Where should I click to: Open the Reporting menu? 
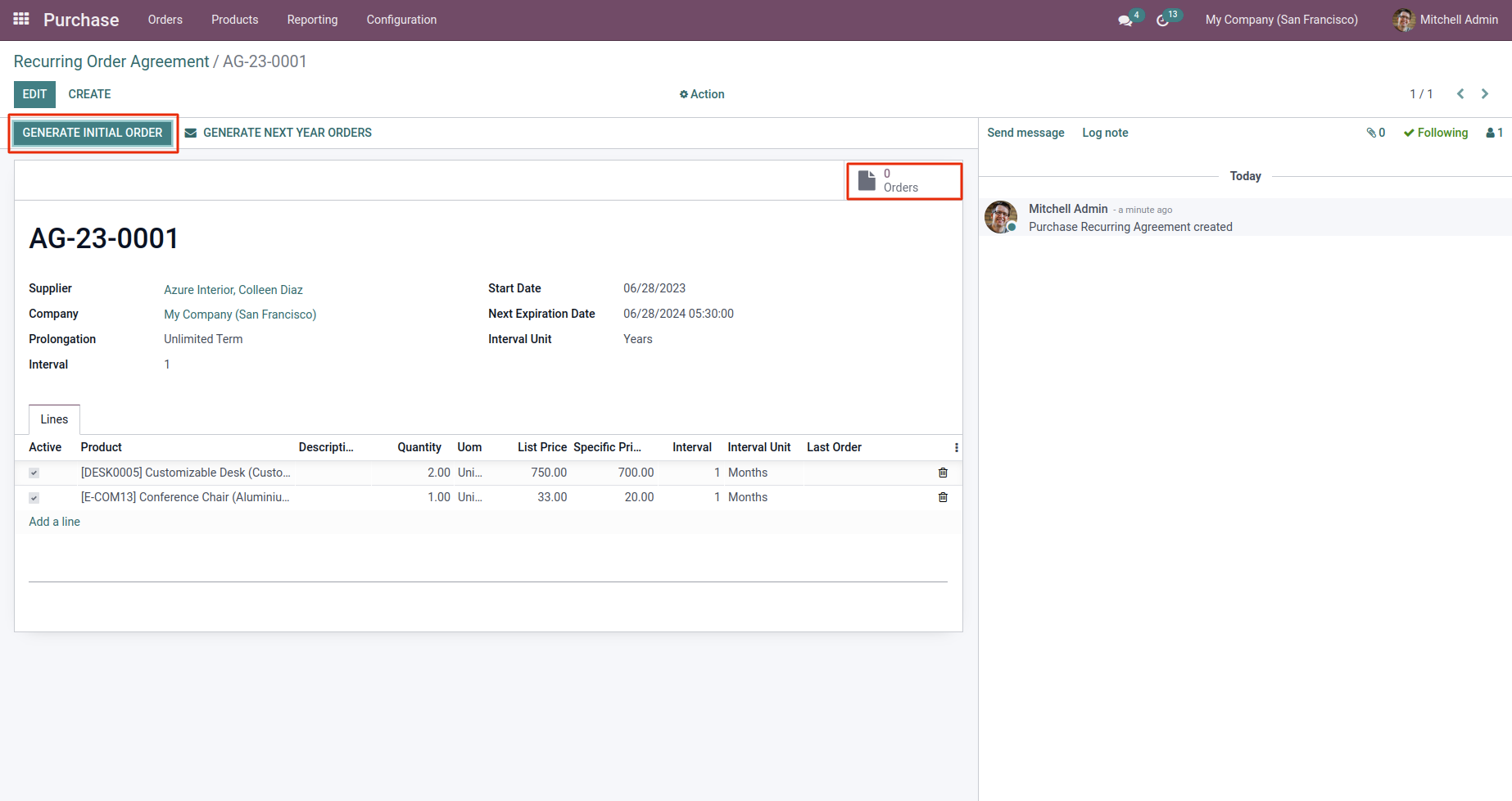click(x=312, y=20)
